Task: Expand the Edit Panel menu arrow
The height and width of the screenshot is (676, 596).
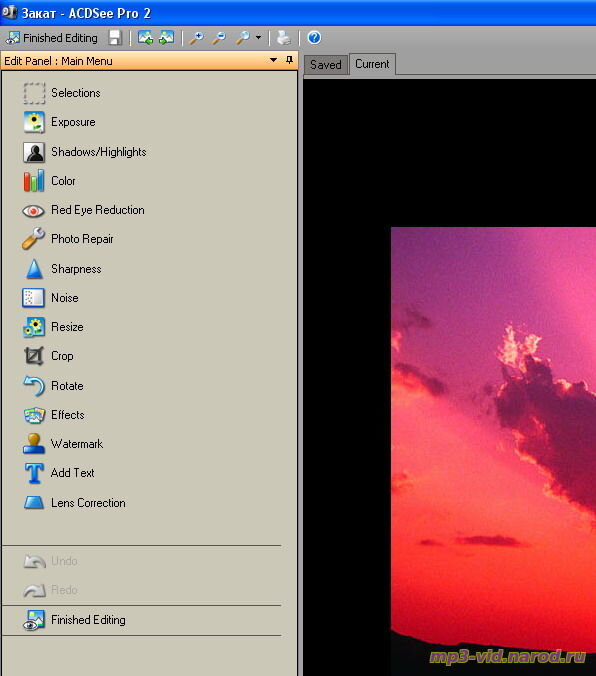Action: 273,60
